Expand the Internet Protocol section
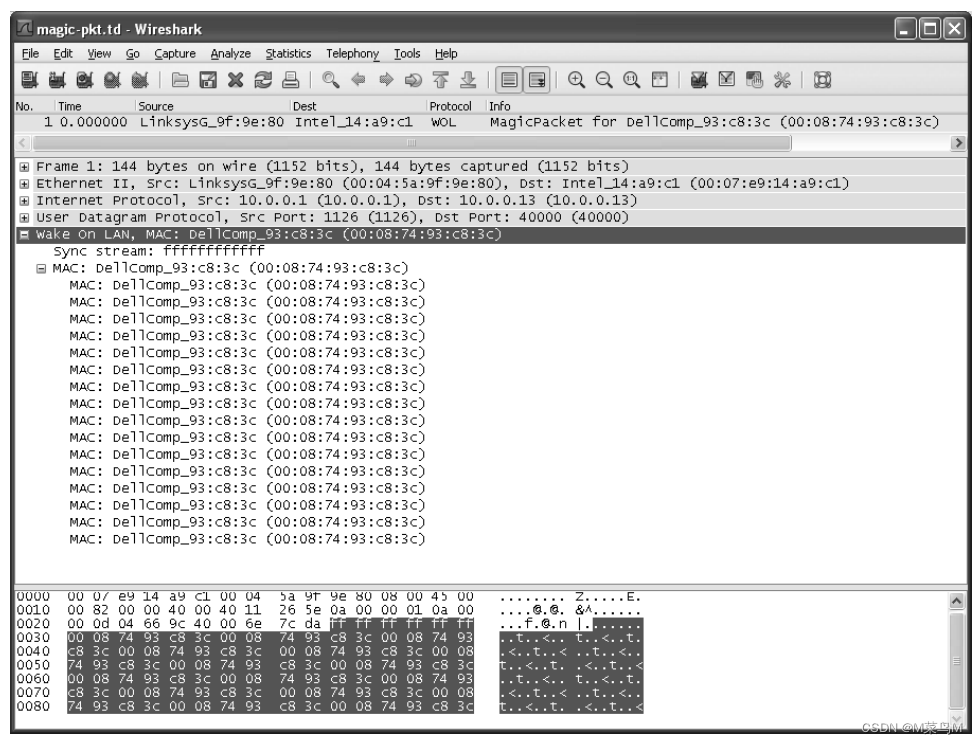Image resolution: width=978 pixels, height=744 pixels. coord(24,201)
